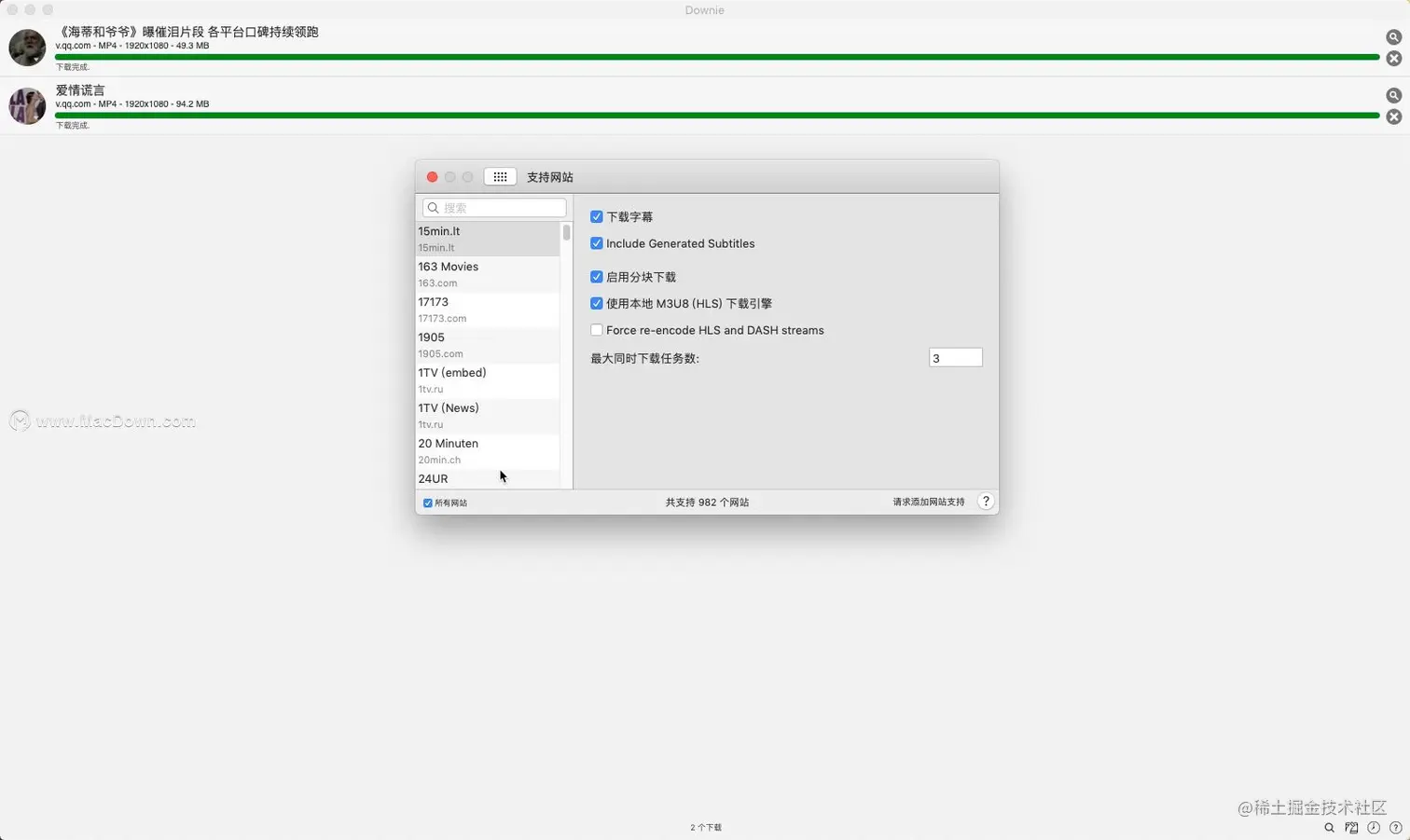
Task: Select 15min.lt in site list
Action: tap(488, 239)
